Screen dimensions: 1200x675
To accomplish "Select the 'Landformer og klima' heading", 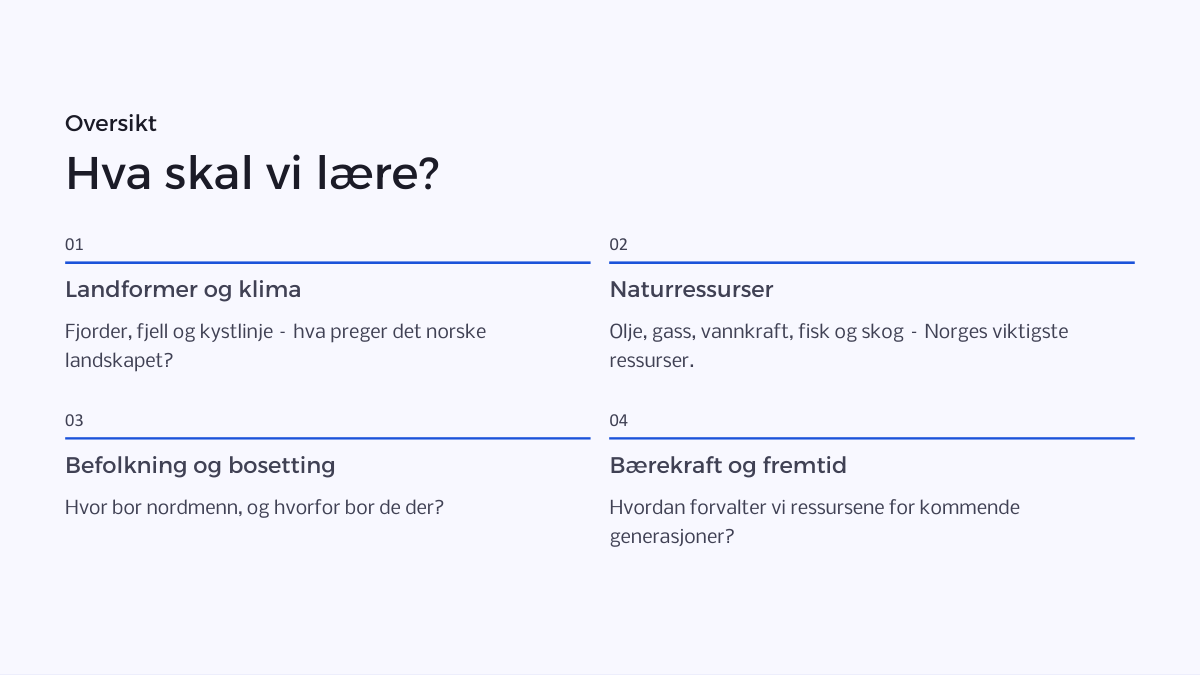I will coord(183,290).
